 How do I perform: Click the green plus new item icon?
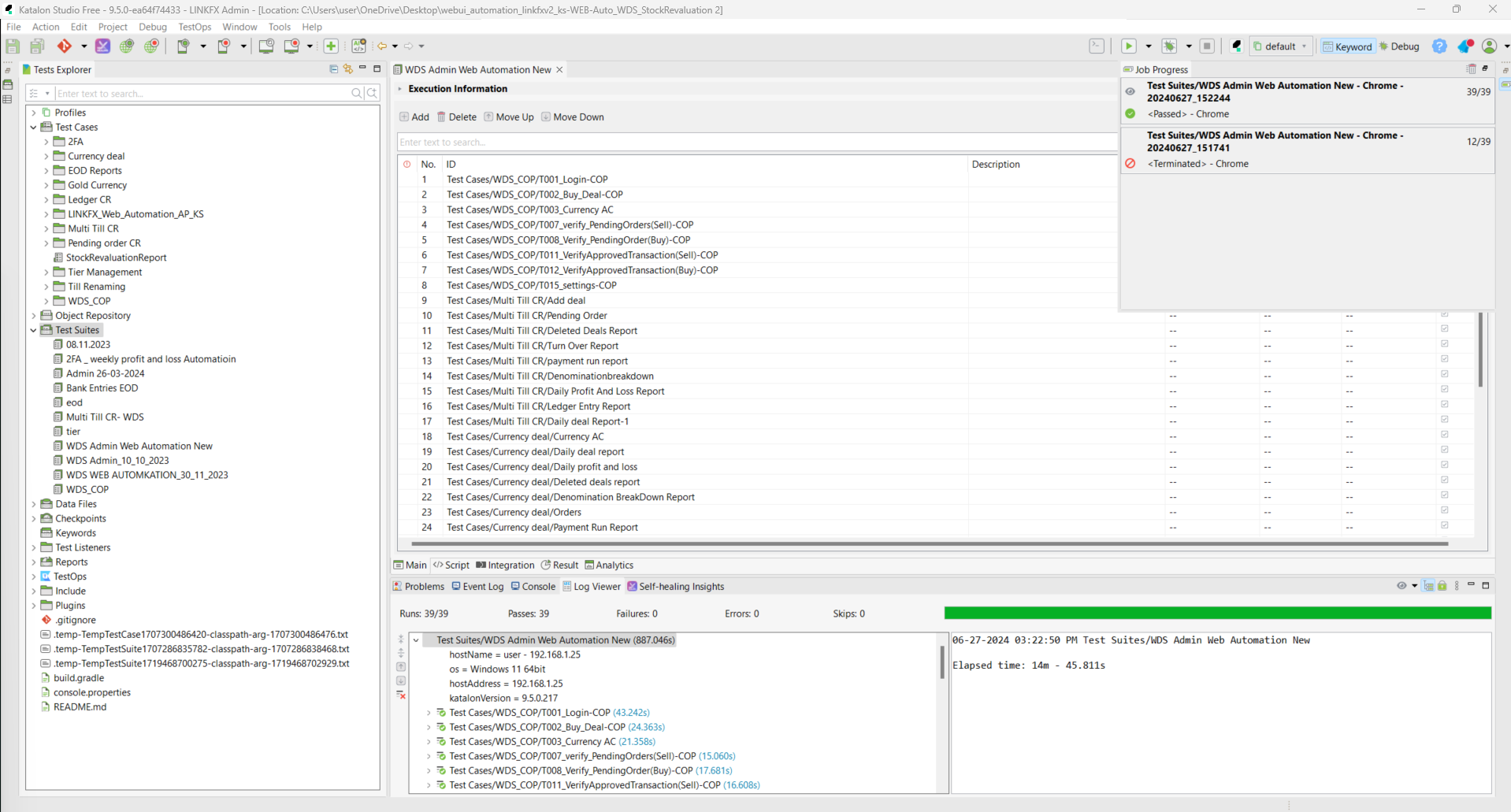pos(331,46)
